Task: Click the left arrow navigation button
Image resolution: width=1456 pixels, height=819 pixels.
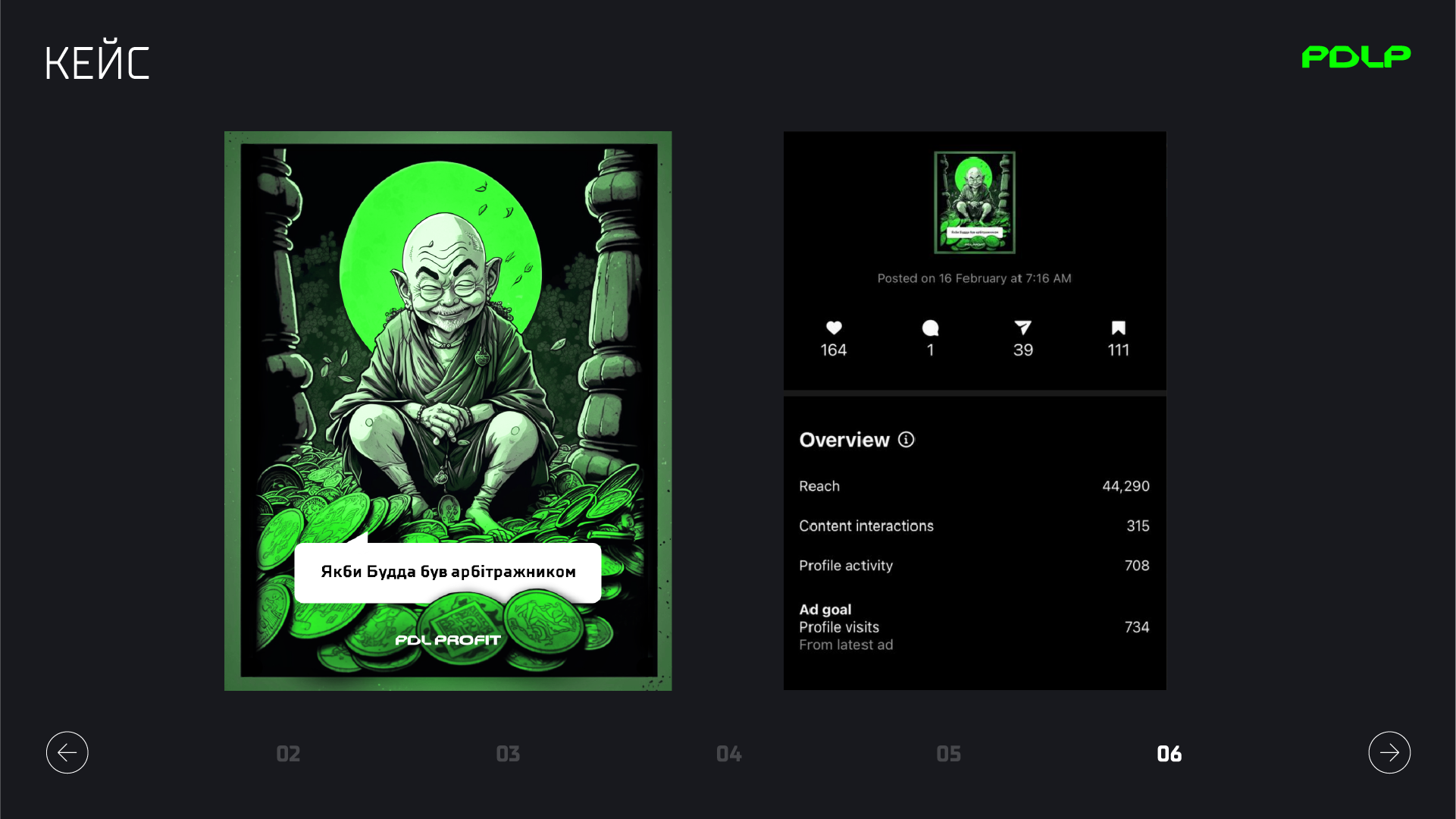Action: [67, 752]
